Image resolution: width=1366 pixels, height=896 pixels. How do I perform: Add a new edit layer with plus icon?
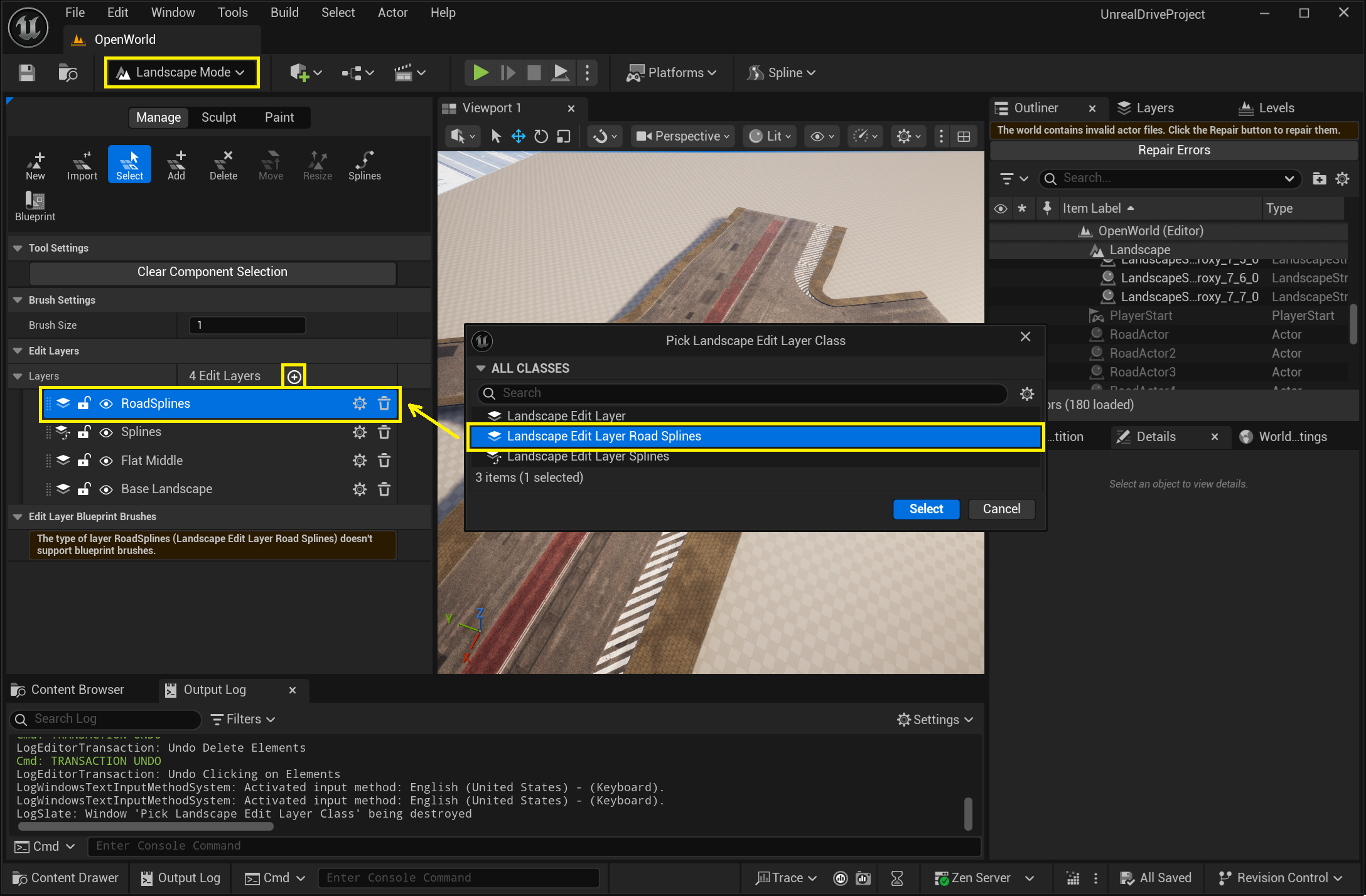pos(294,376)
